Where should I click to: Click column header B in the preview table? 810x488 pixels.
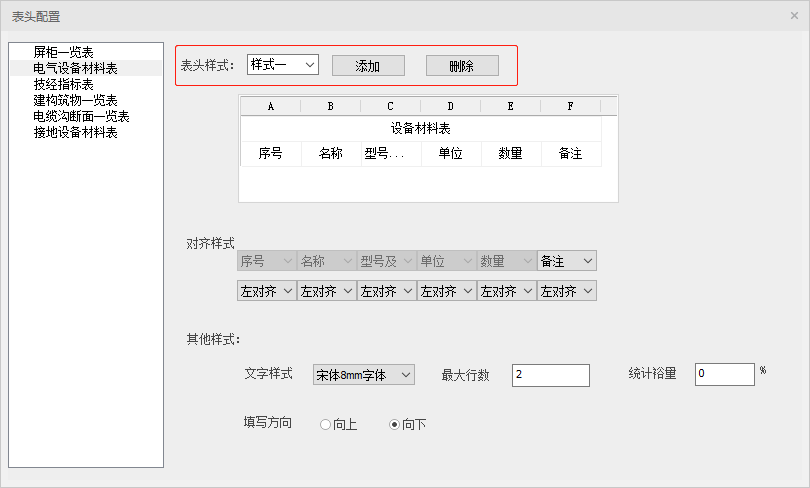(x=331, y=106)
